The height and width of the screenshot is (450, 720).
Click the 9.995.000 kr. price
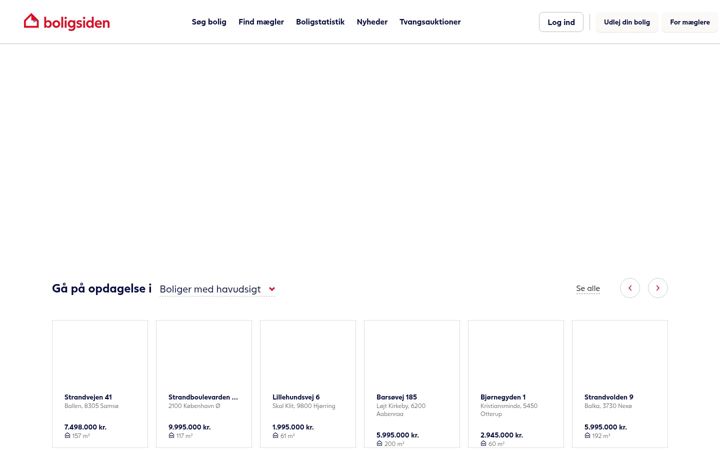click(189, 427)
